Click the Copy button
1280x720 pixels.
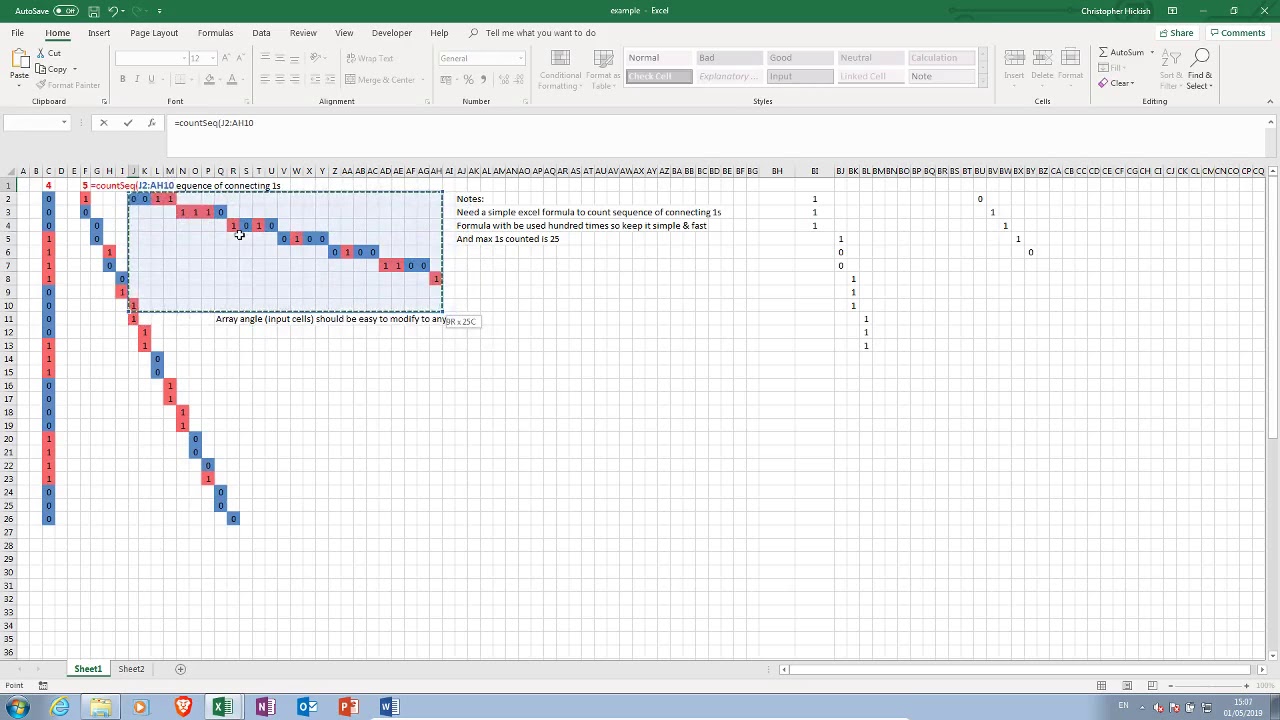(52, 69)
